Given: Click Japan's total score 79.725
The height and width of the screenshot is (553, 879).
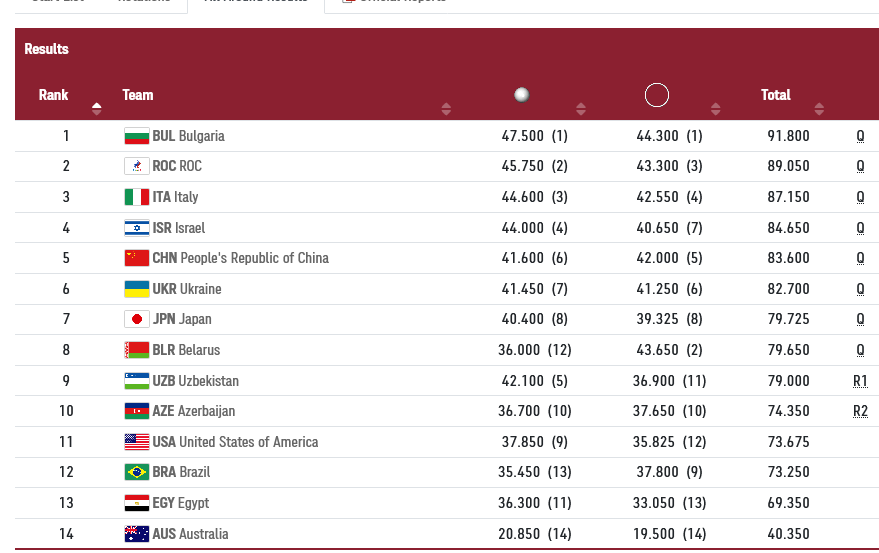Looking at the screenshot, I should 788,319.
